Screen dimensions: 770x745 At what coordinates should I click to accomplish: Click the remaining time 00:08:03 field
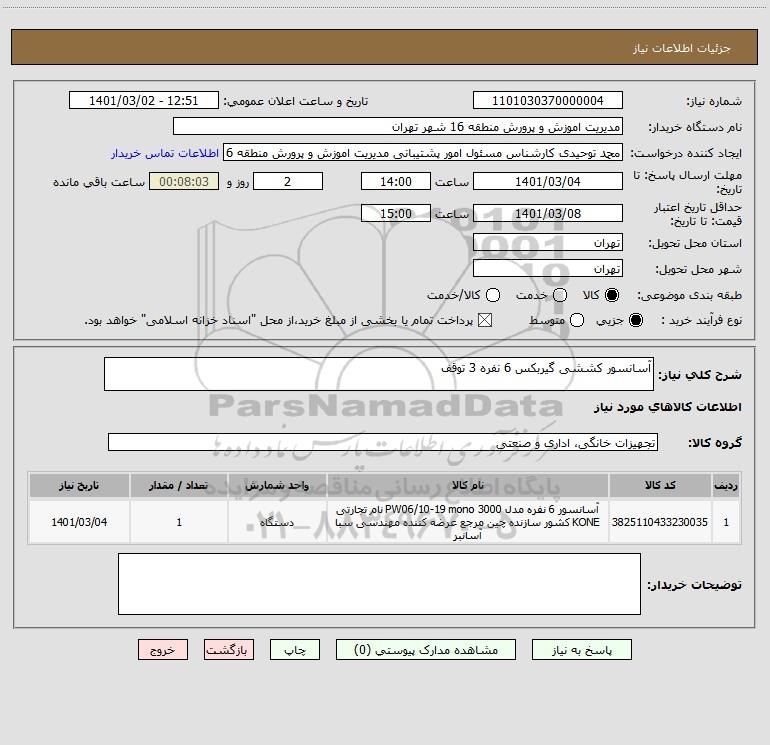[x=184, y=181]
